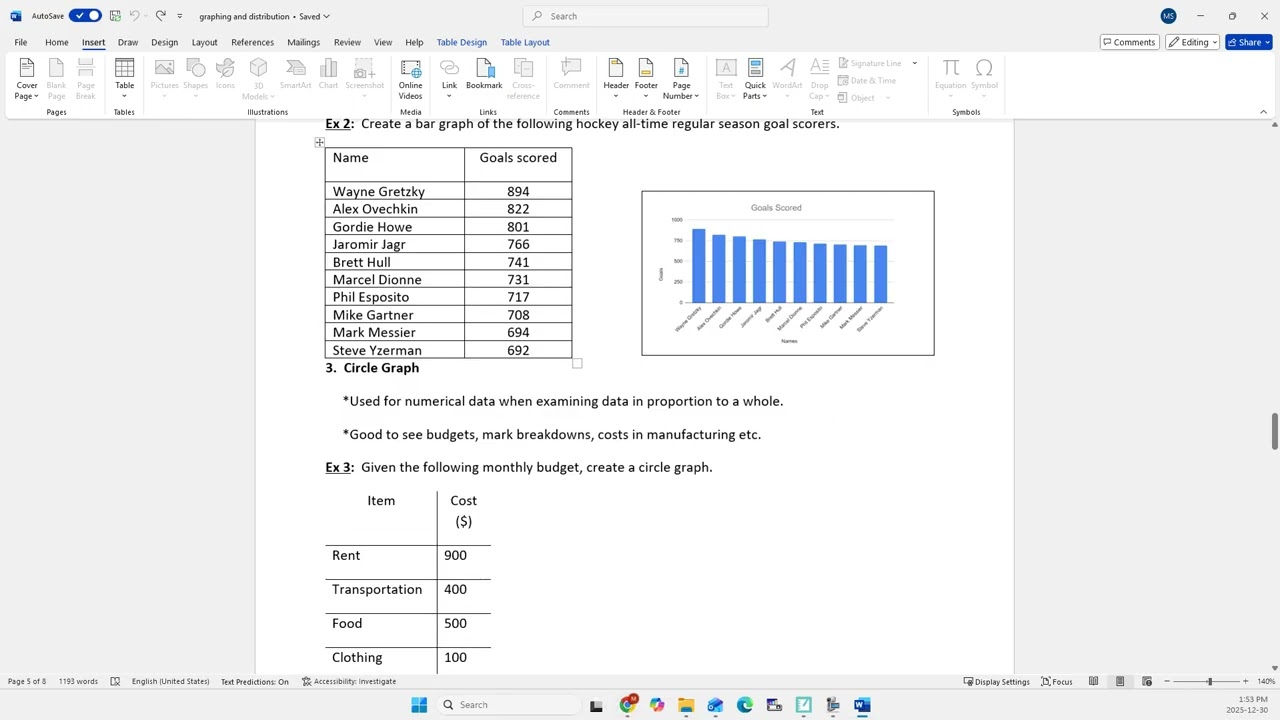Collapse the ribbon with chevron
Image resolution: width=1280 pixels, height=720 pixels.
(x=1263, y=112)
